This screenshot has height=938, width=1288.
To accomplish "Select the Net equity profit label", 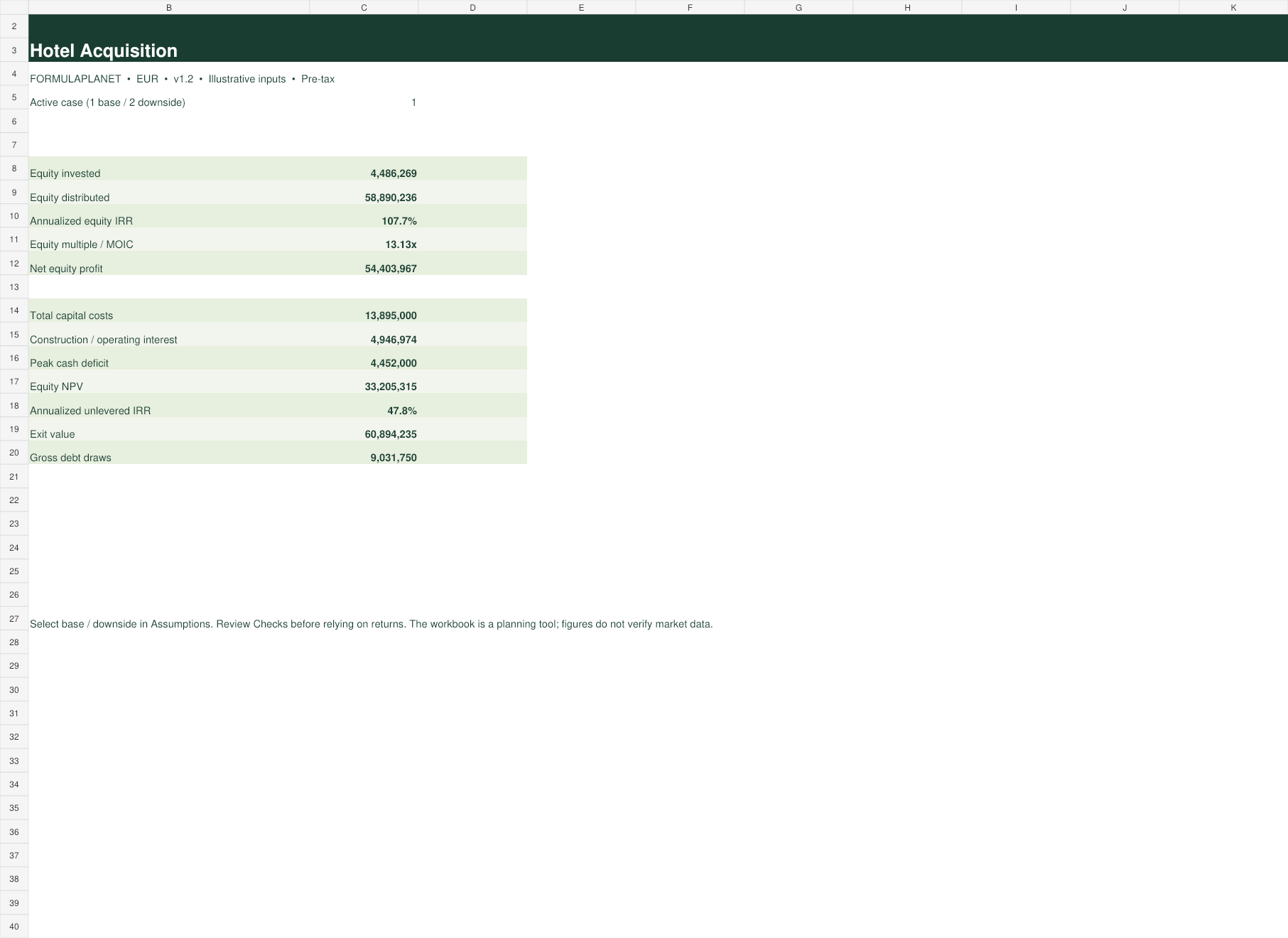I will [x=66, y=269].
